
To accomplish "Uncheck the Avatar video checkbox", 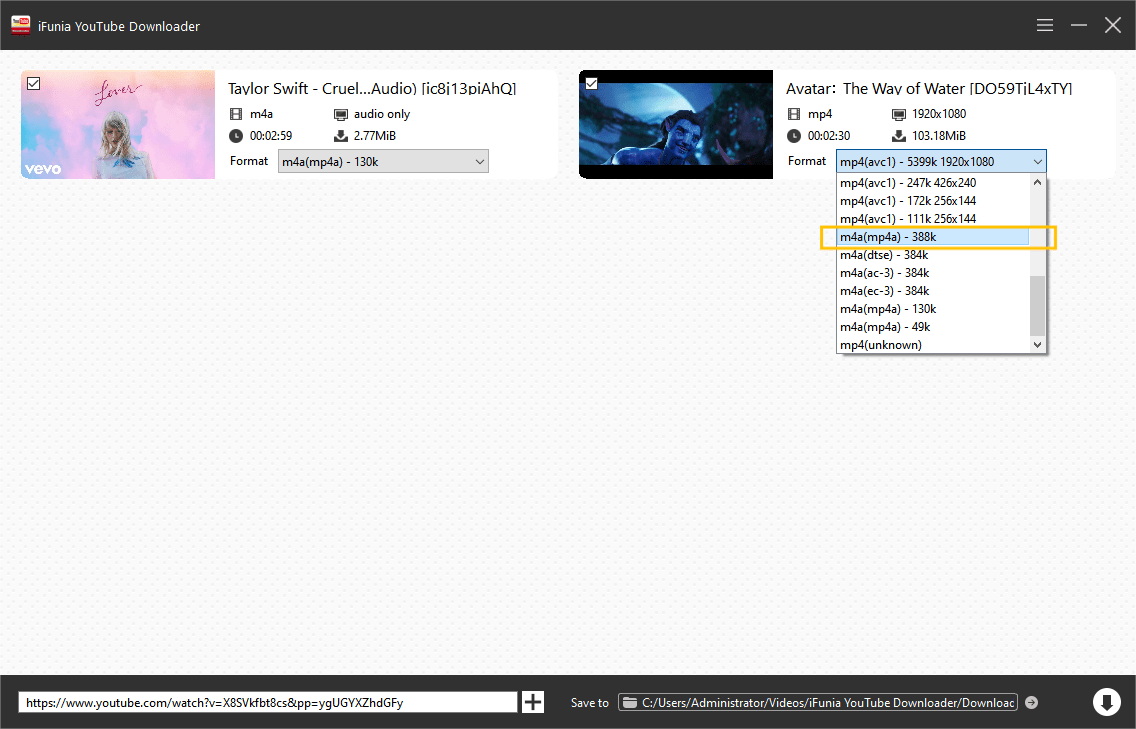I will click(x=591, y=84).
